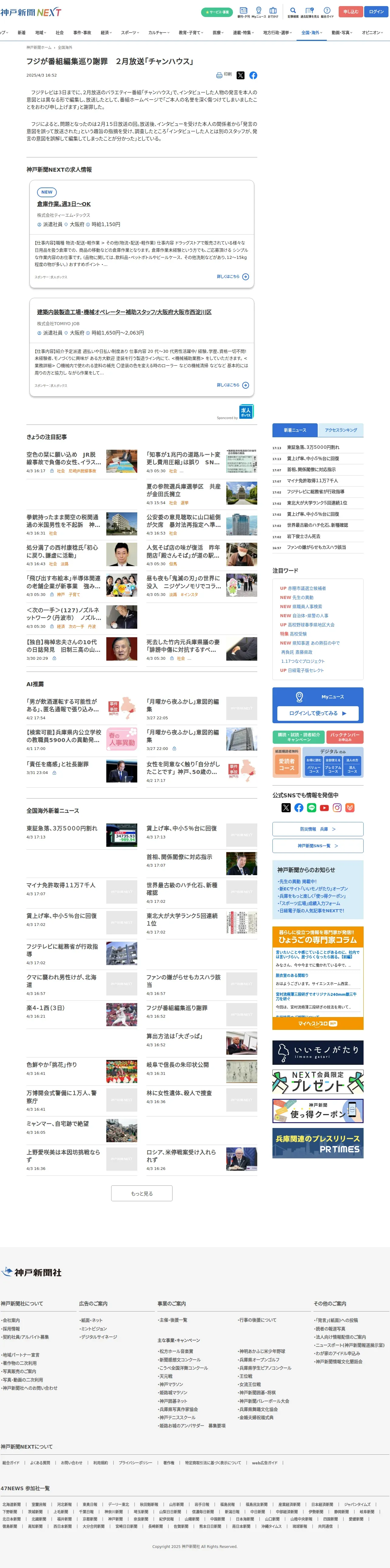Open headline 東証急落、3万5000円割れ in the sidebar
This screenshot has width=390, height=1568.
313,447
